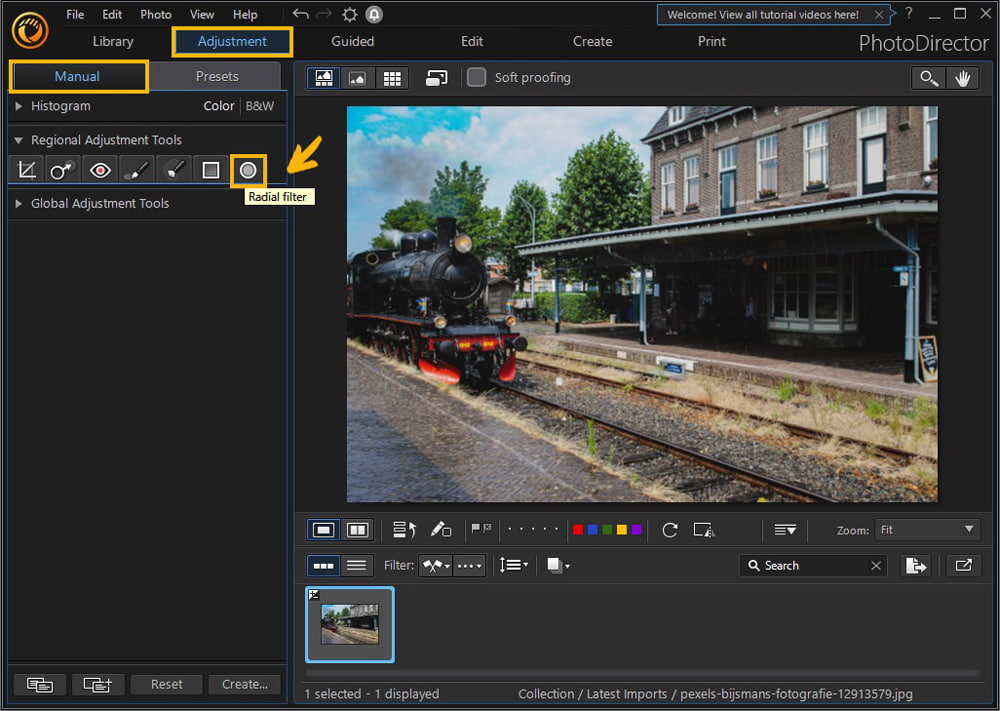Image resolution: width=1000 pixels, height=711 pixels.
Task: Select the Radial Filter tool
Action: click(247, 169)
